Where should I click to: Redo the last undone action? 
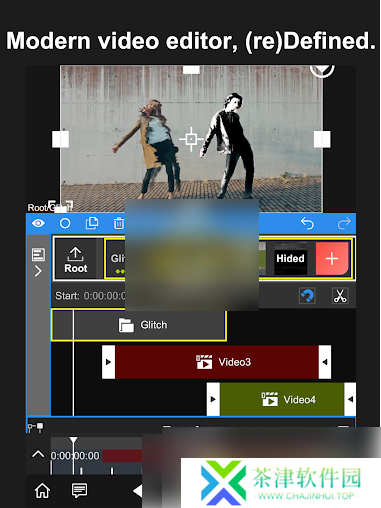point(344,223)
